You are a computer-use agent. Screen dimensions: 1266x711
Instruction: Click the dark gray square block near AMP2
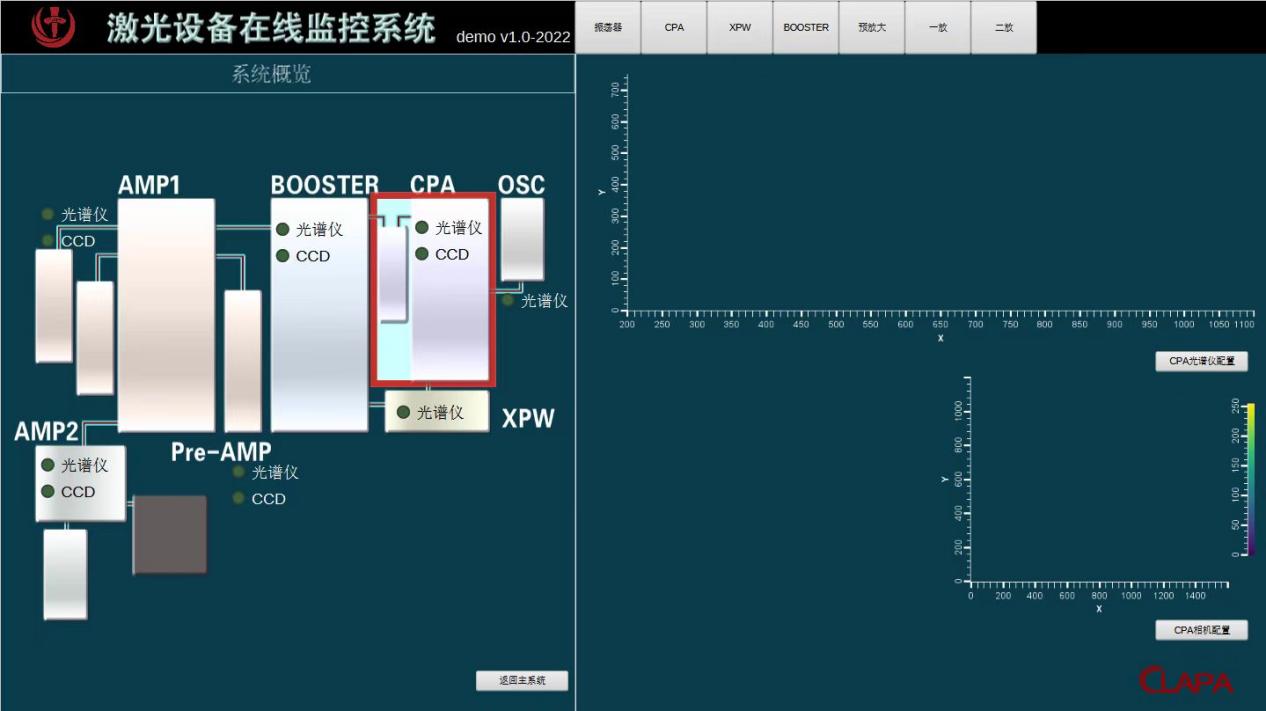(170, 534)
